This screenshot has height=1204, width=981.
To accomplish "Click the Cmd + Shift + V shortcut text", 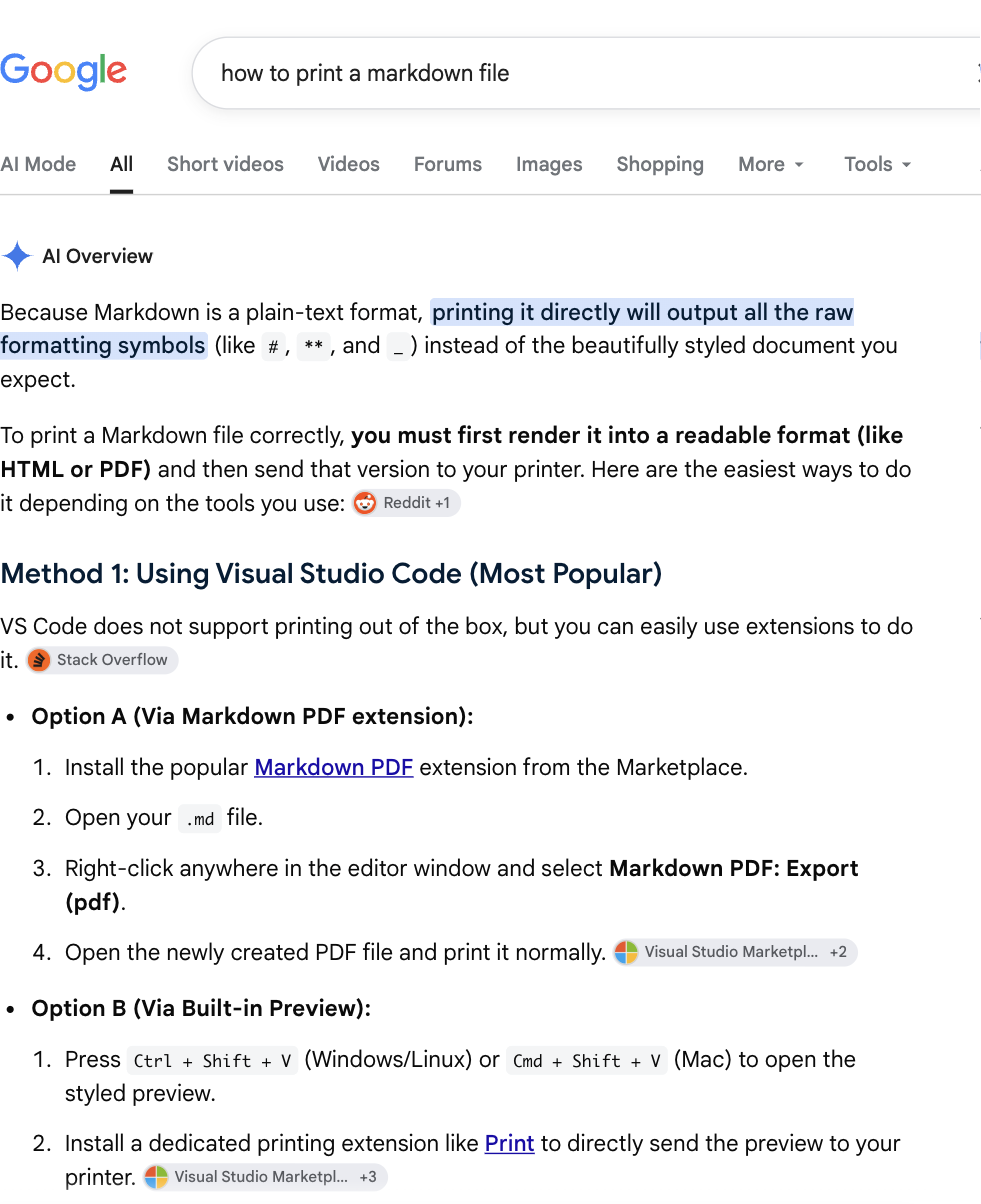I will (x=587, y=1060).
